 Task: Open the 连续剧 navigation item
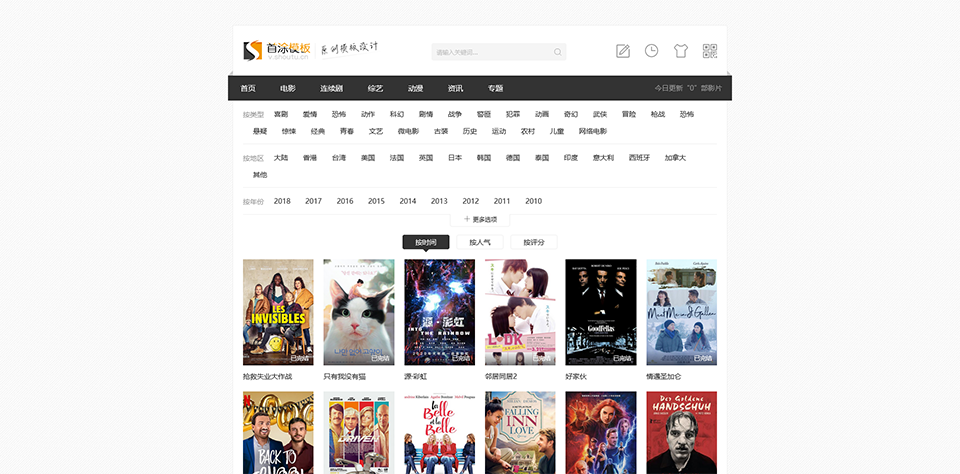point(331,88)
